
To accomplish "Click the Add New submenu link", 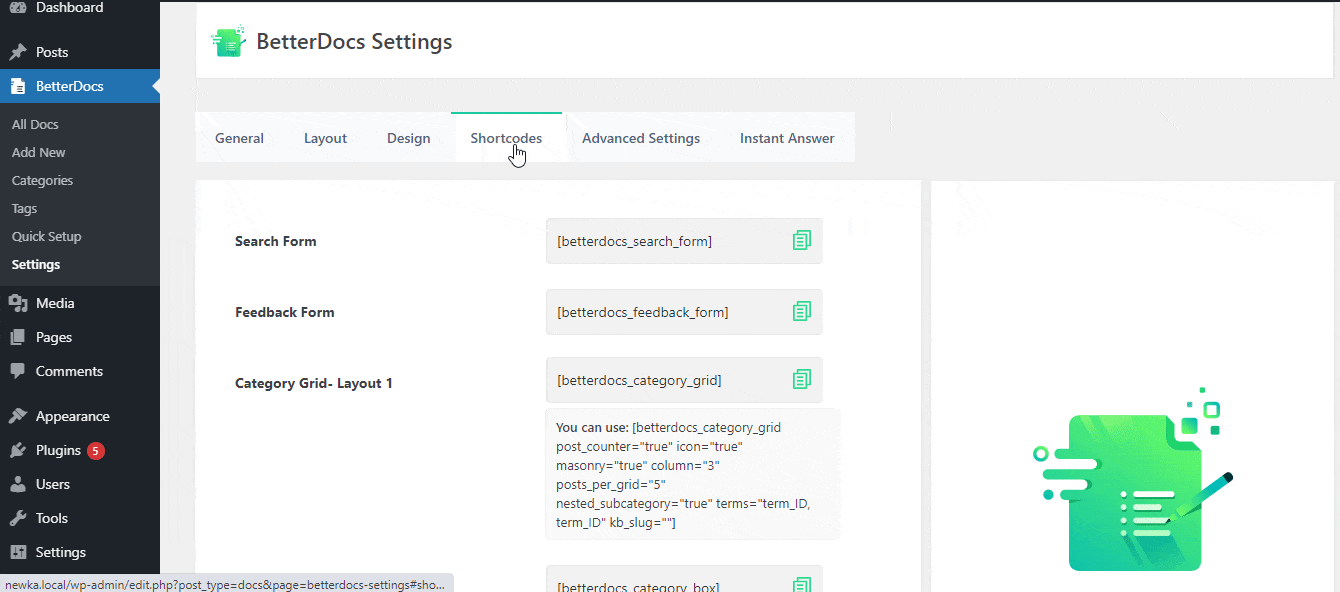I will pos(39,153).
